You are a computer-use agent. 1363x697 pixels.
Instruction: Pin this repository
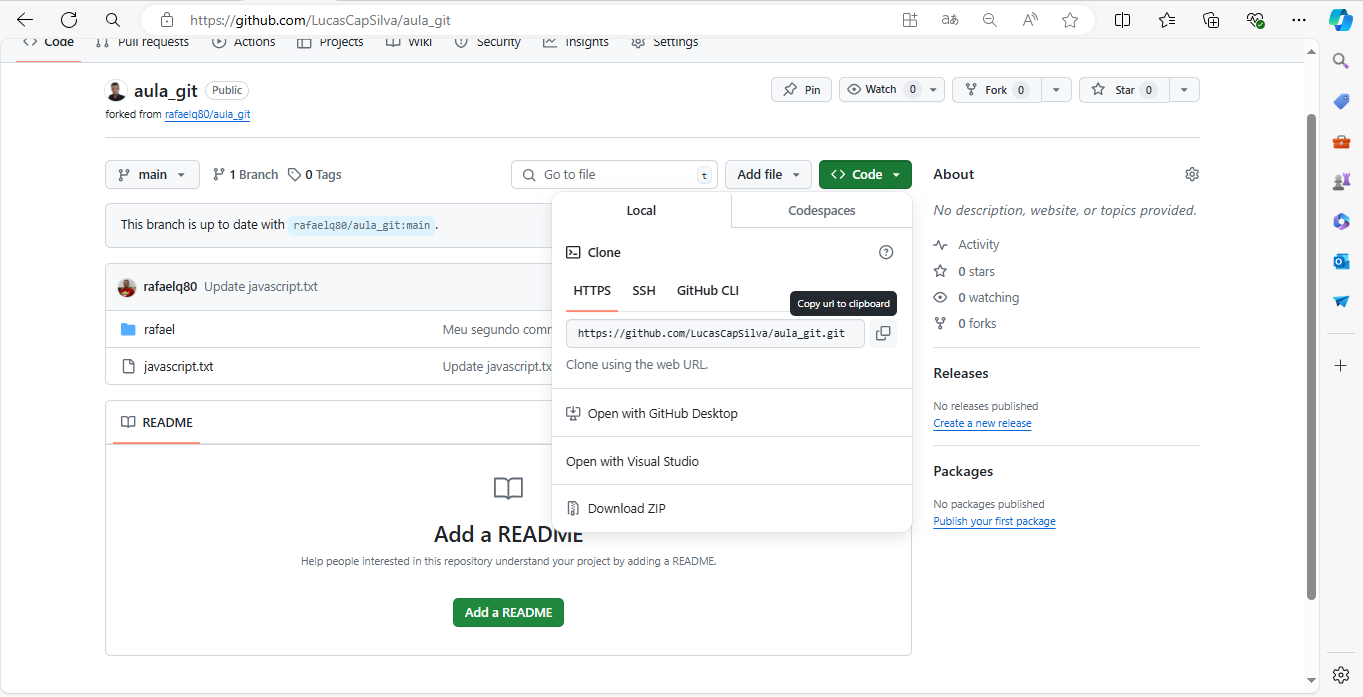pyautogui.click(x=802, y=90)
